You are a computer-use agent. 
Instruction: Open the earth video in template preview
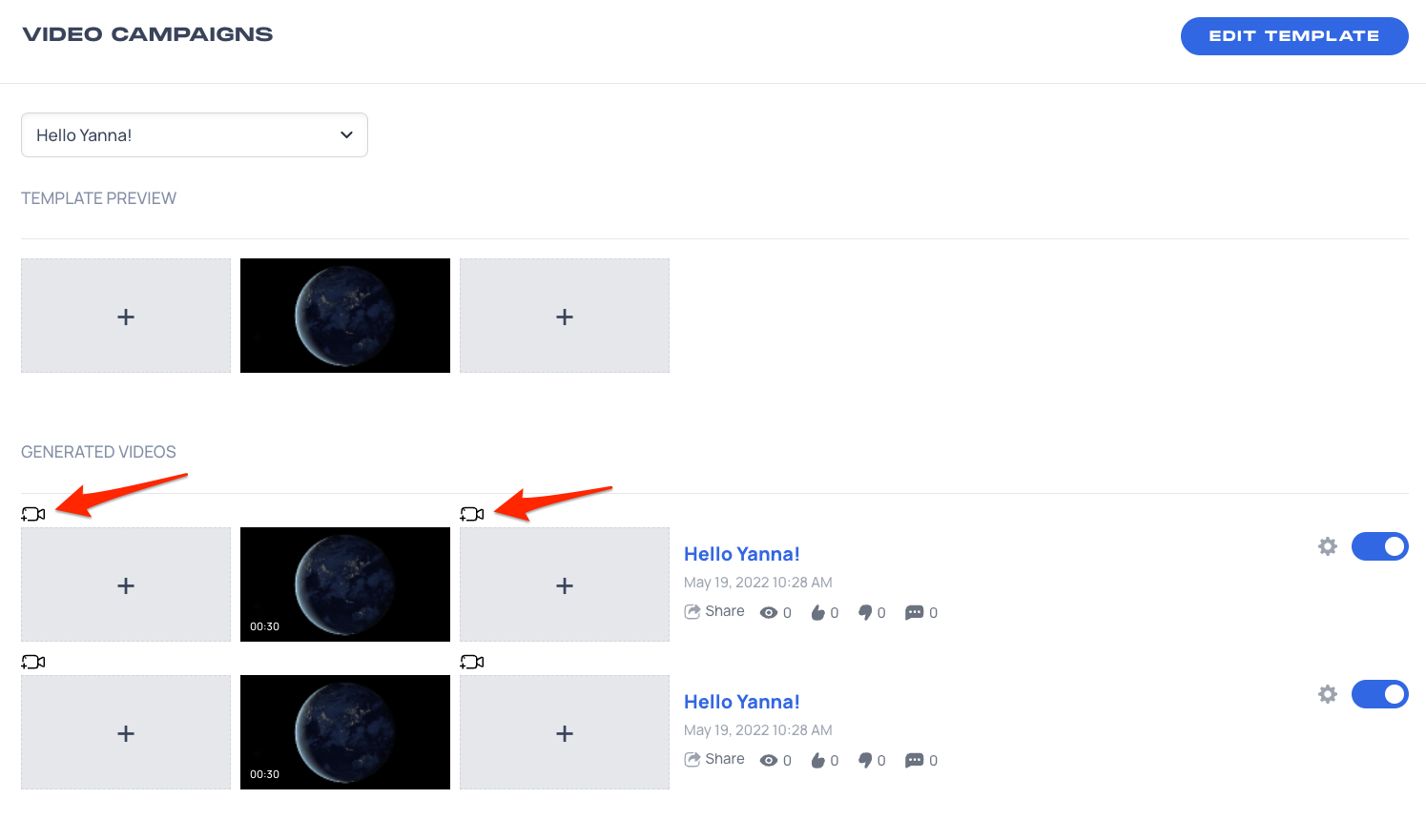pyautogui.click(x=345, y=316)
